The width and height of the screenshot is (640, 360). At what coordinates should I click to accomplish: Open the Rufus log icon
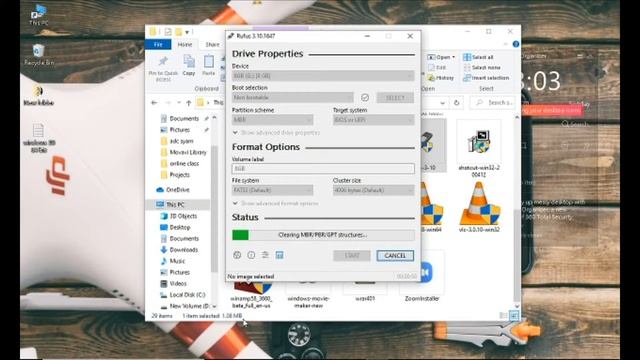pyautogui.click(x=279, y=255)
